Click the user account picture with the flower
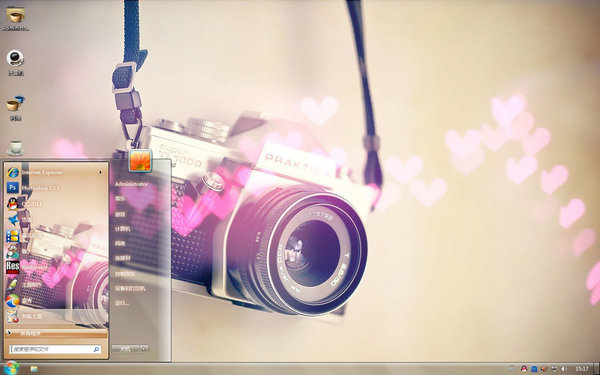 pos(140,160)
